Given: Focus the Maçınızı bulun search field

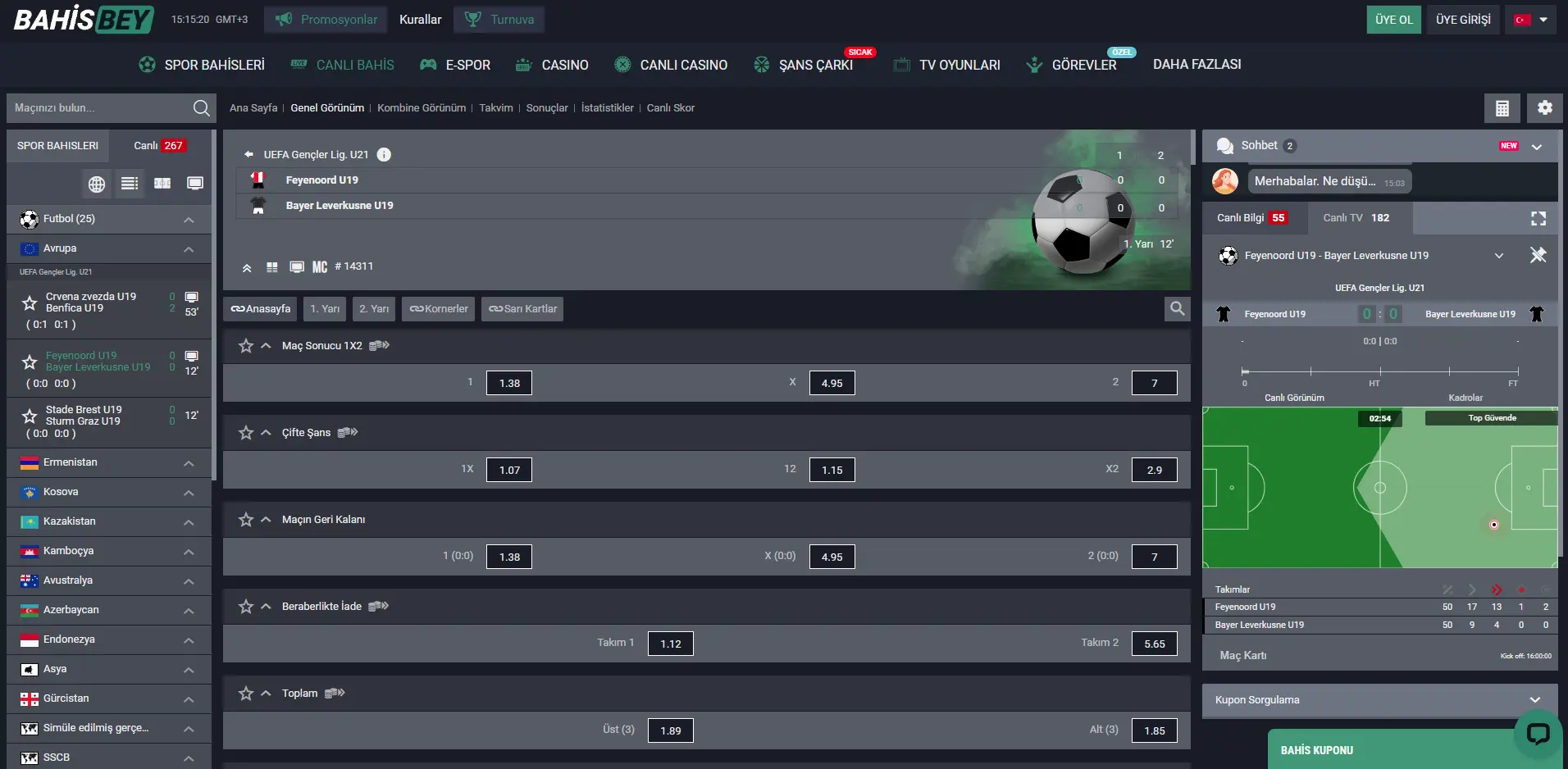Looking at the screenshot, I should click(x=98, y=107).
